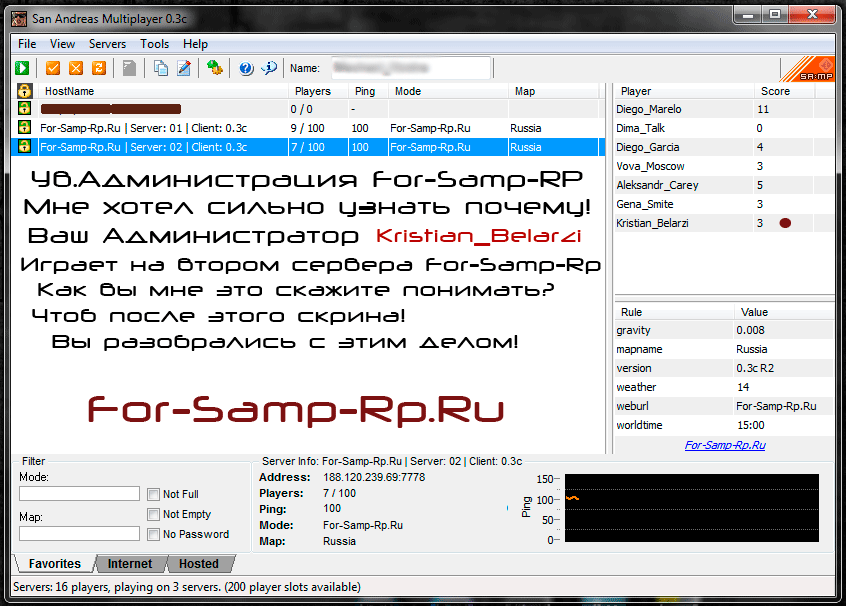Open the Servers menu

107,44
